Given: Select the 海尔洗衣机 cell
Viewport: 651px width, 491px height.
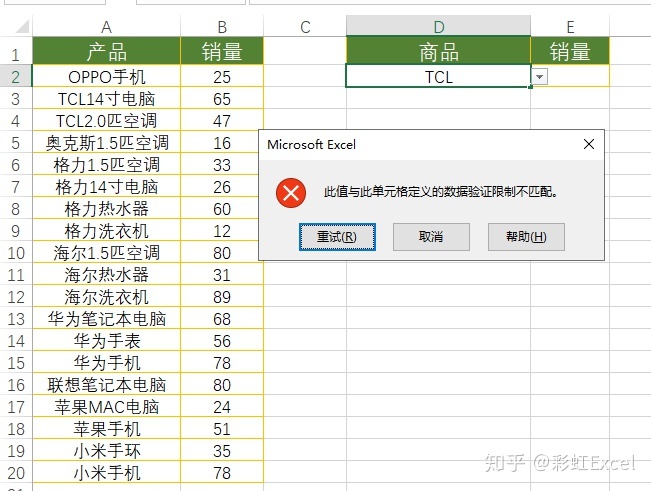Looking at the screenshot, I should pos(106,297).
